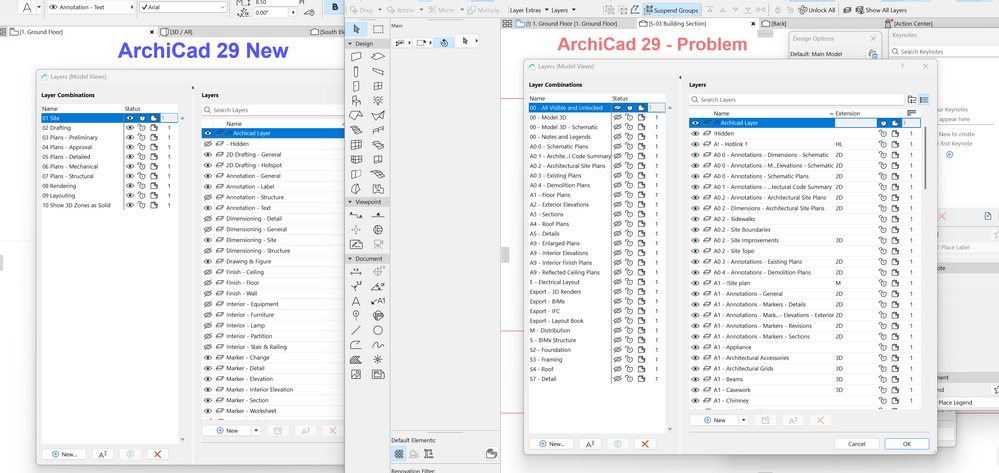Select the Drawing tool
The width and height of the screenshot is (999, 473).
point(378,375)
